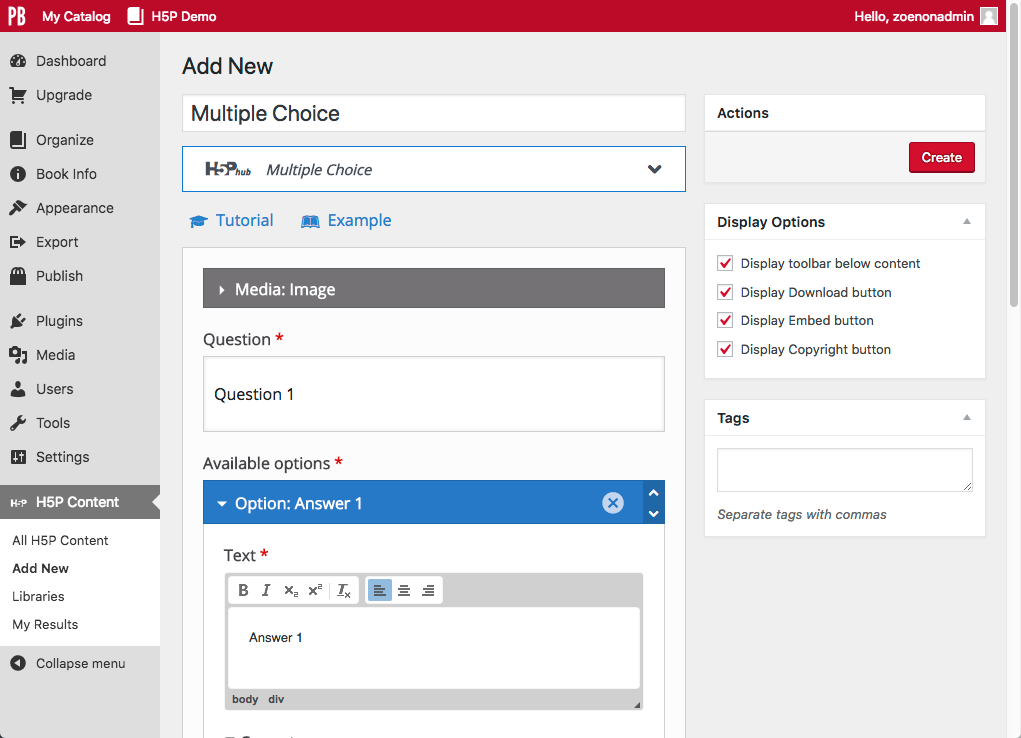Click the Media library icon

point(18,355)
